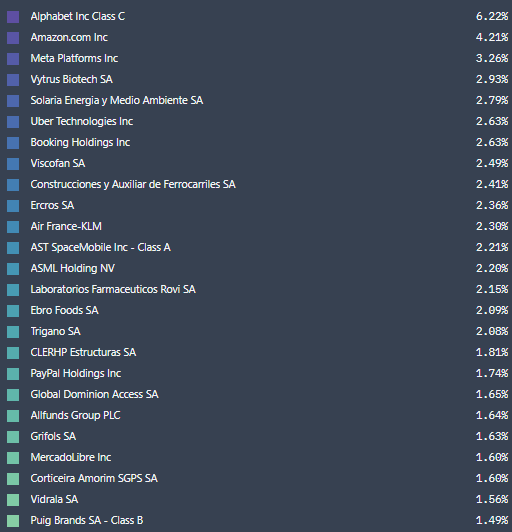Select the swatch next to Vytrus Biotech SA
The image size is (512, 532).
(13, 80)
